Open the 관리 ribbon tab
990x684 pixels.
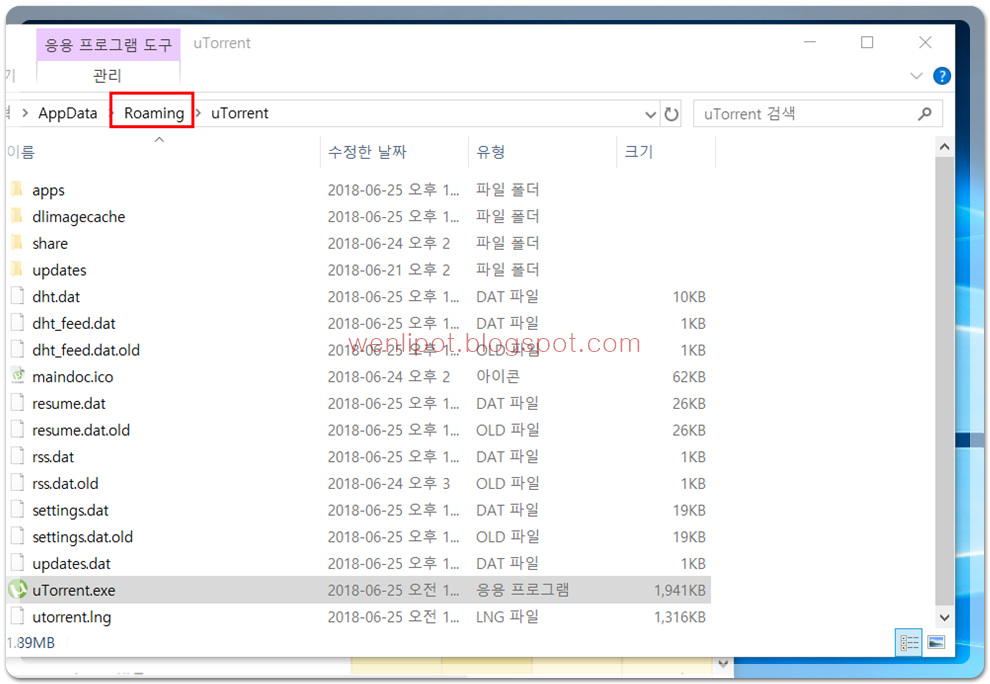pos(107,76)
